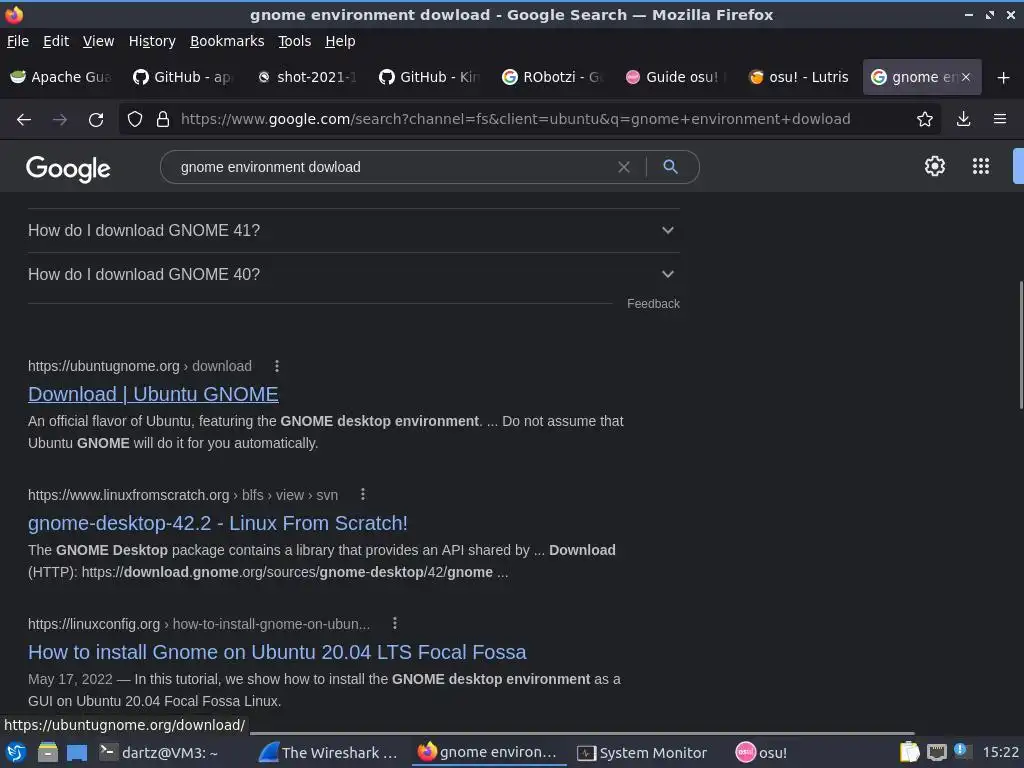Open Firefox hamburger application menu

tap(999, 120)
